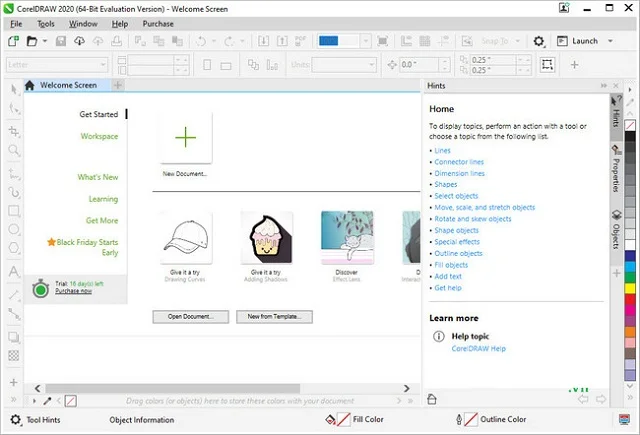Open the CorelDRAW Help link
This screenshot has width=640, height=435.
click(x=478, y=348)
